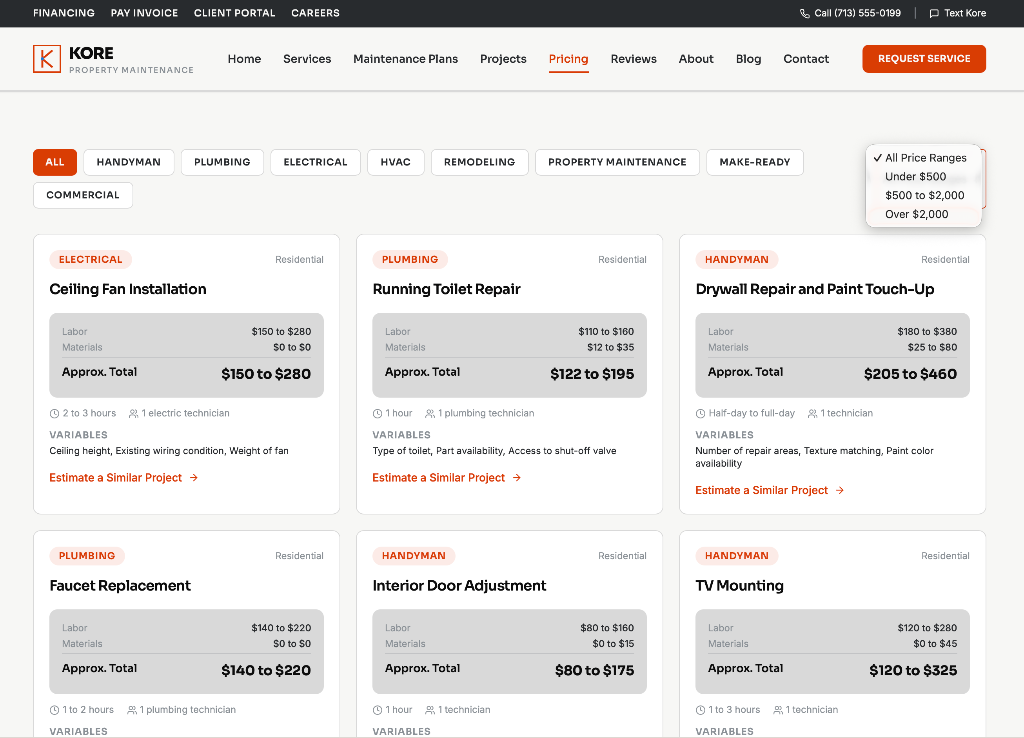
Task: Click clock icon next to Half-day to full-day
Action: coord(700,413)
